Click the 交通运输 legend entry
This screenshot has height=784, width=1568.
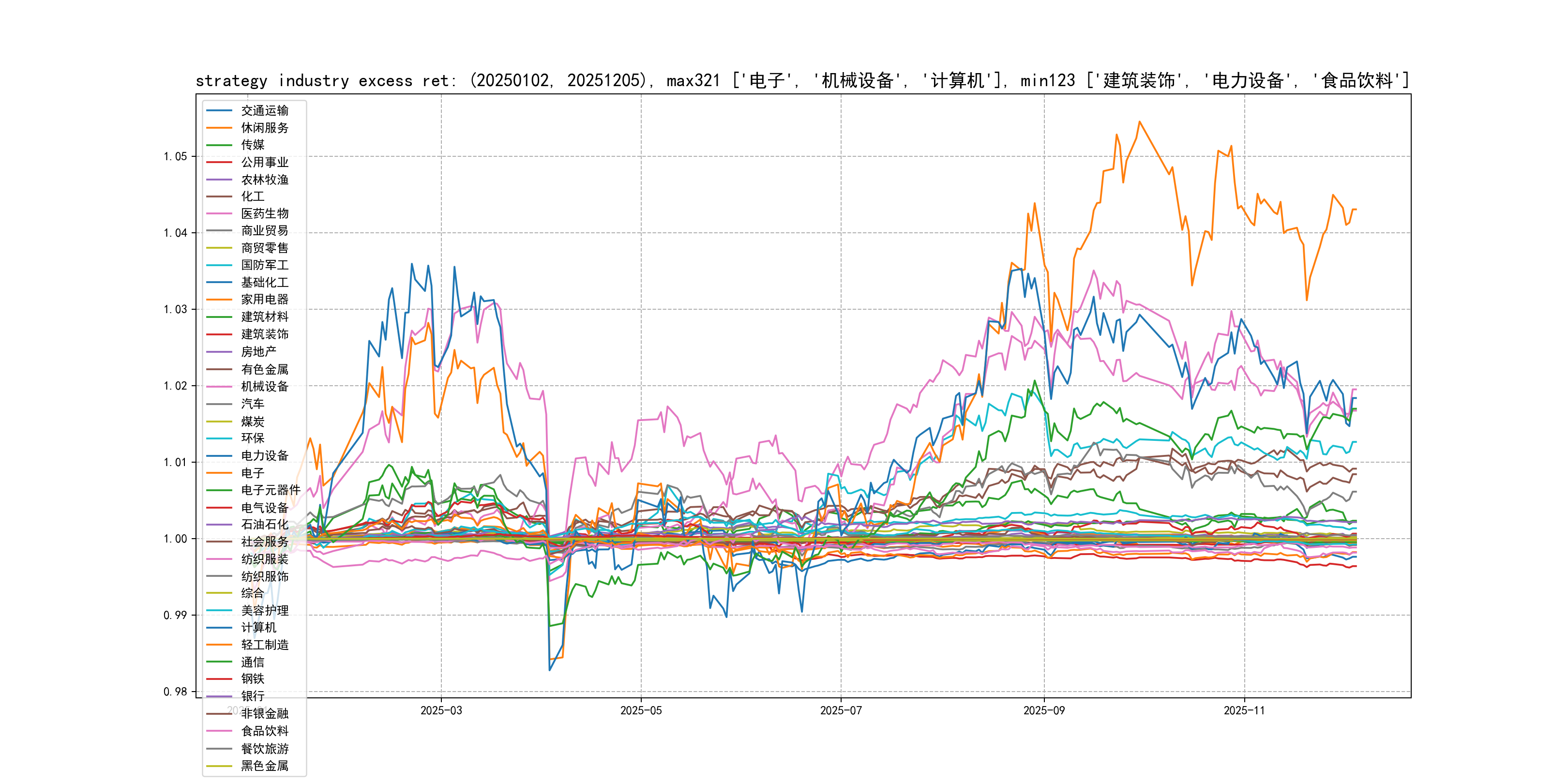[264, 110]
